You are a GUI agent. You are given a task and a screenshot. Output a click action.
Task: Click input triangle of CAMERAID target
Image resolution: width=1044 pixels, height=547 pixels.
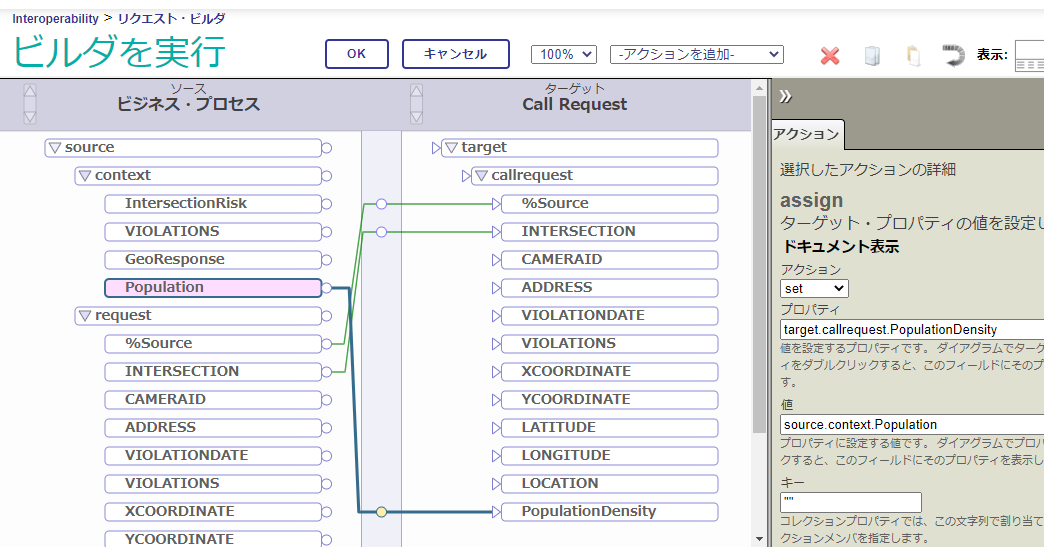(x=496, y=260)
